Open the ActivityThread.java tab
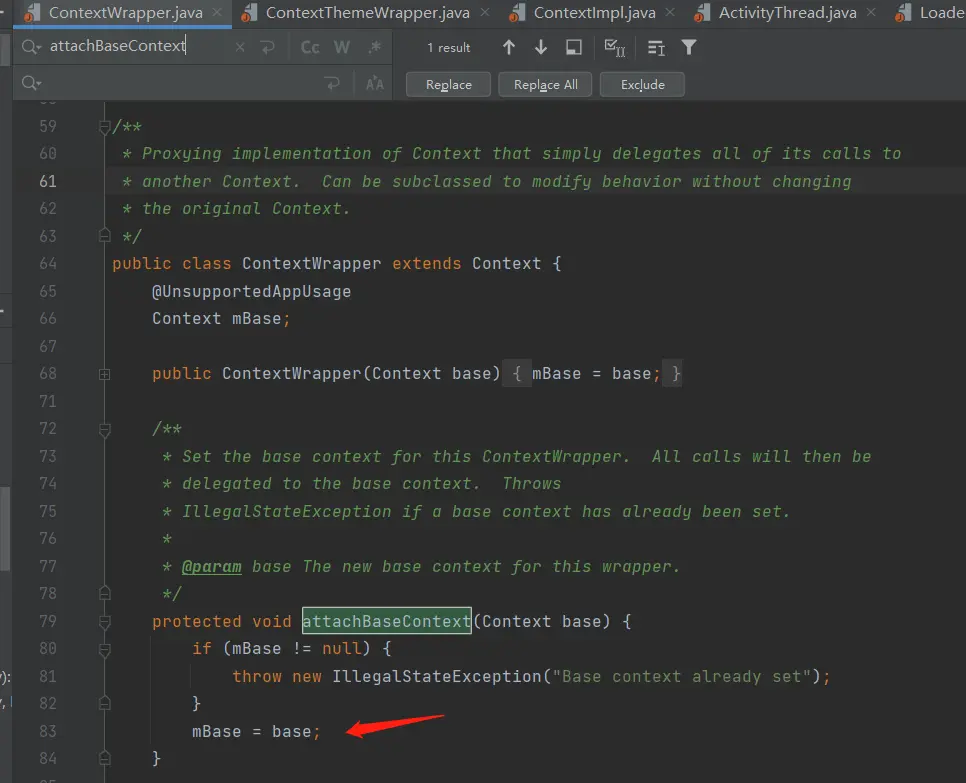This screenshot has width=966, height=783. click(788, 13)
